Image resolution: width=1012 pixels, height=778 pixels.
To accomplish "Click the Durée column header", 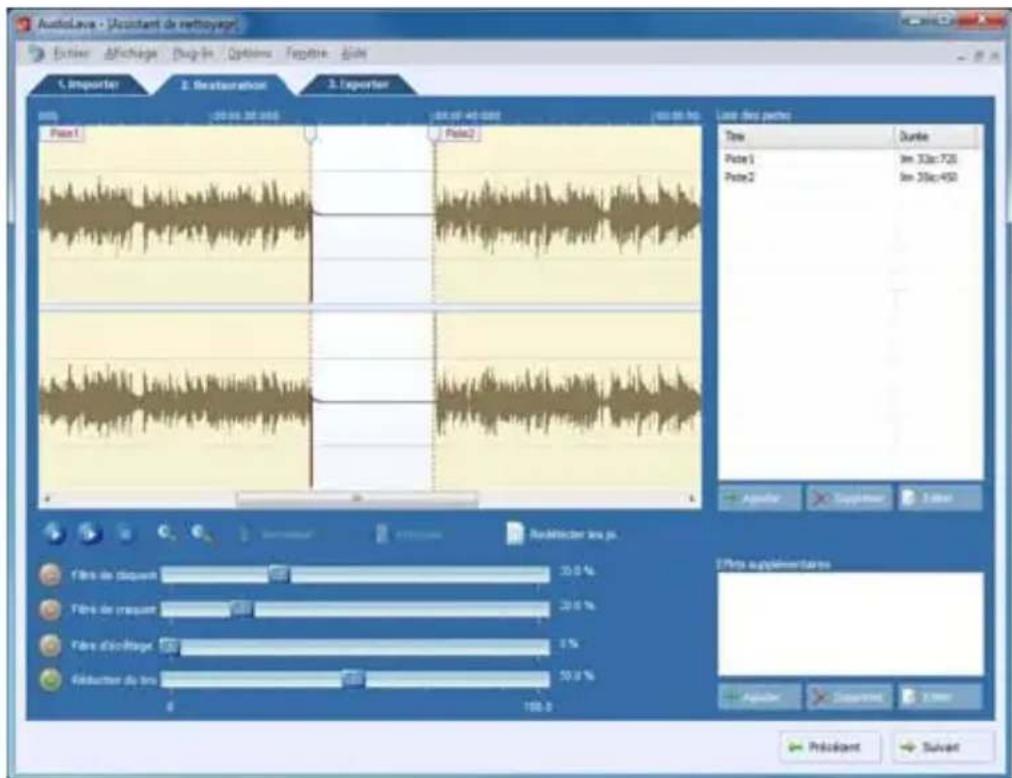I will pos(938,136).
